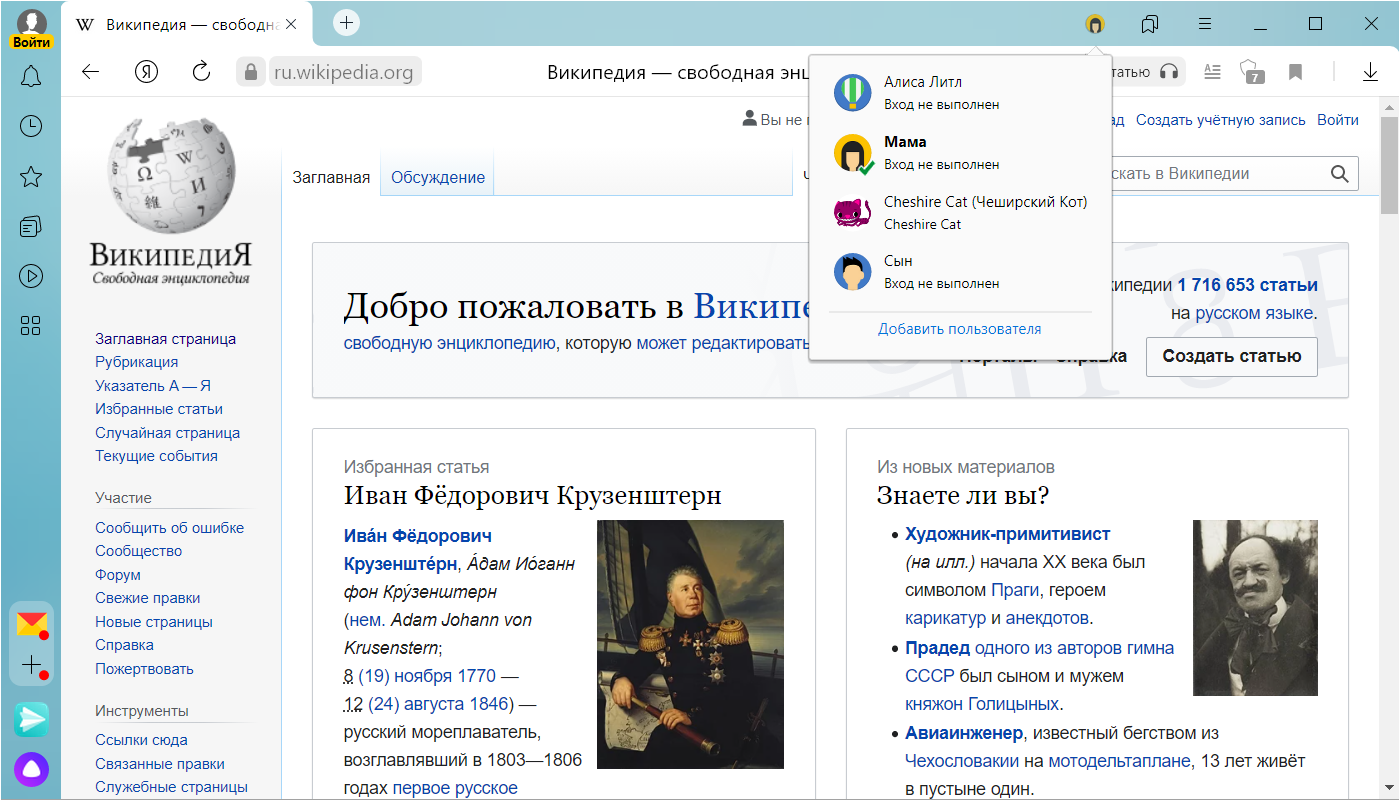Open tabs manager icon in the sidebar
Viewport: 1400px width, 800px height.
31,227
